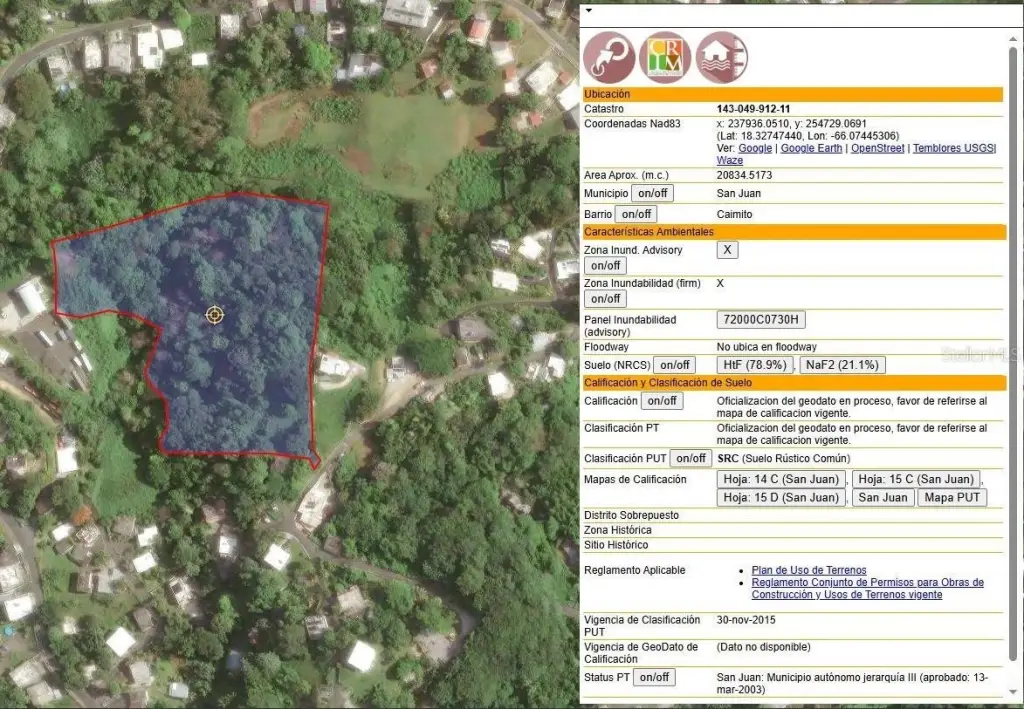Viewport: 1024px width, 709px height.
Task: Click the circular arrow redirect icon
Action: [608, 57]
